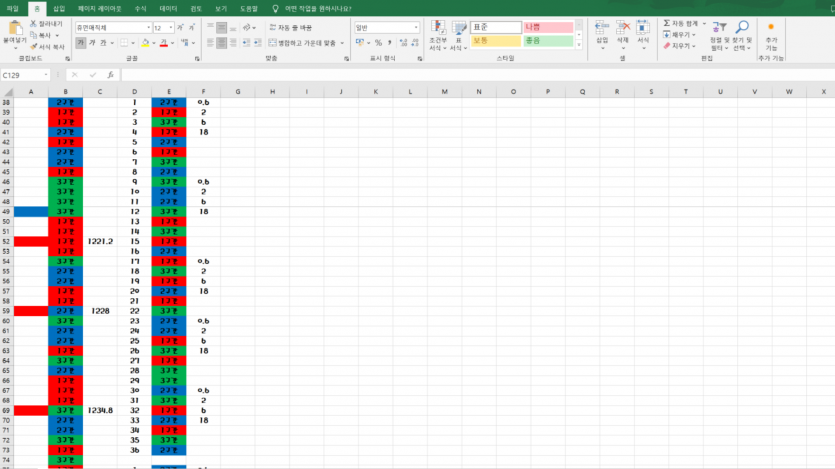
Task: Click the Insert cells (삽입) icon
Action: [602, 28]
